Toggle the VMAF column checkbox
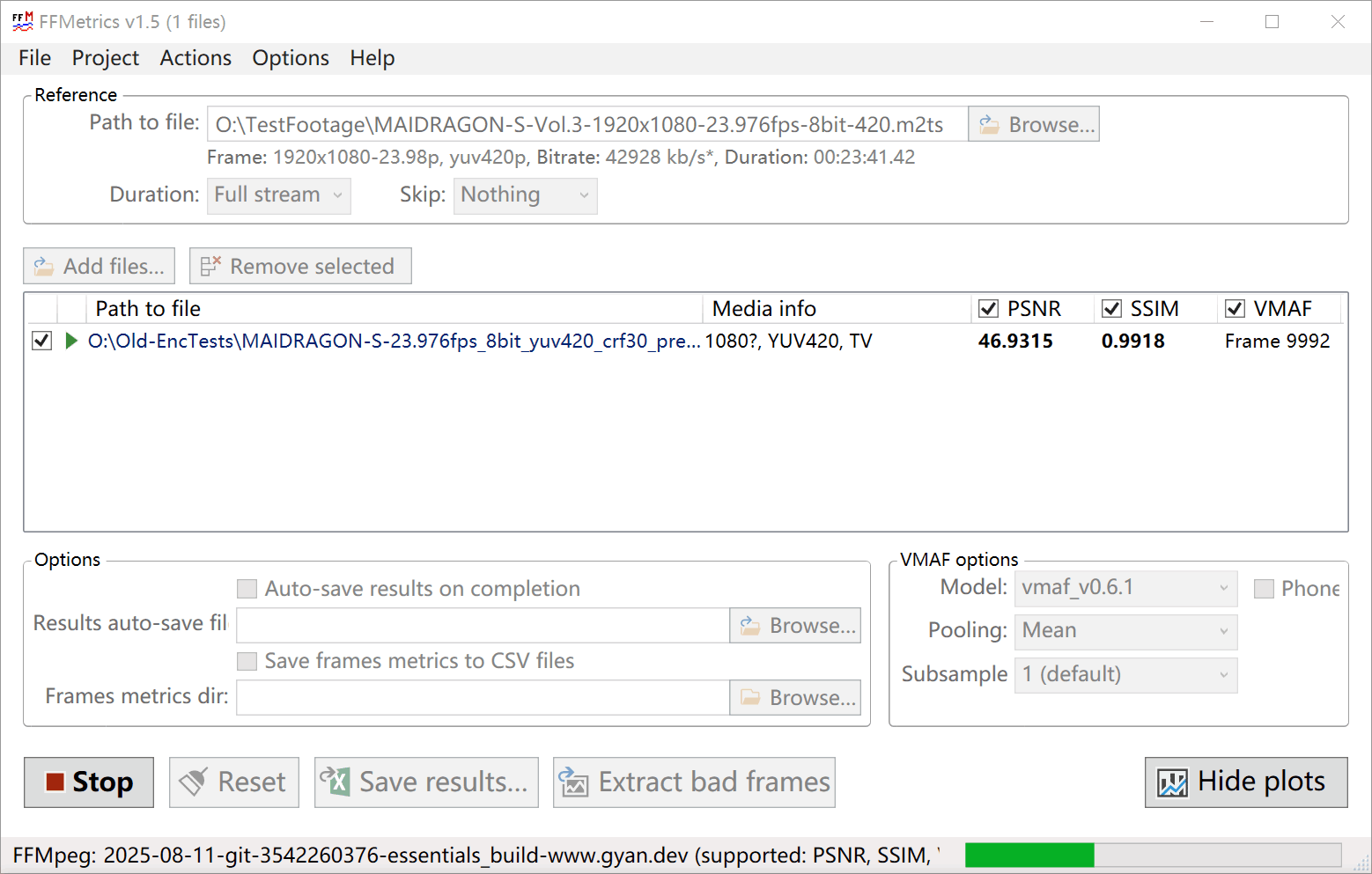Image resolution: width=1372 pixels, height=874 pixels. [x=1235, y=309]
